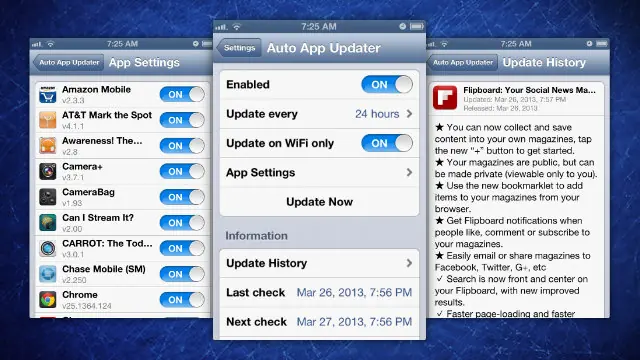Tap the CameraBag app icon
640x360 pixels.
[48, 197]
